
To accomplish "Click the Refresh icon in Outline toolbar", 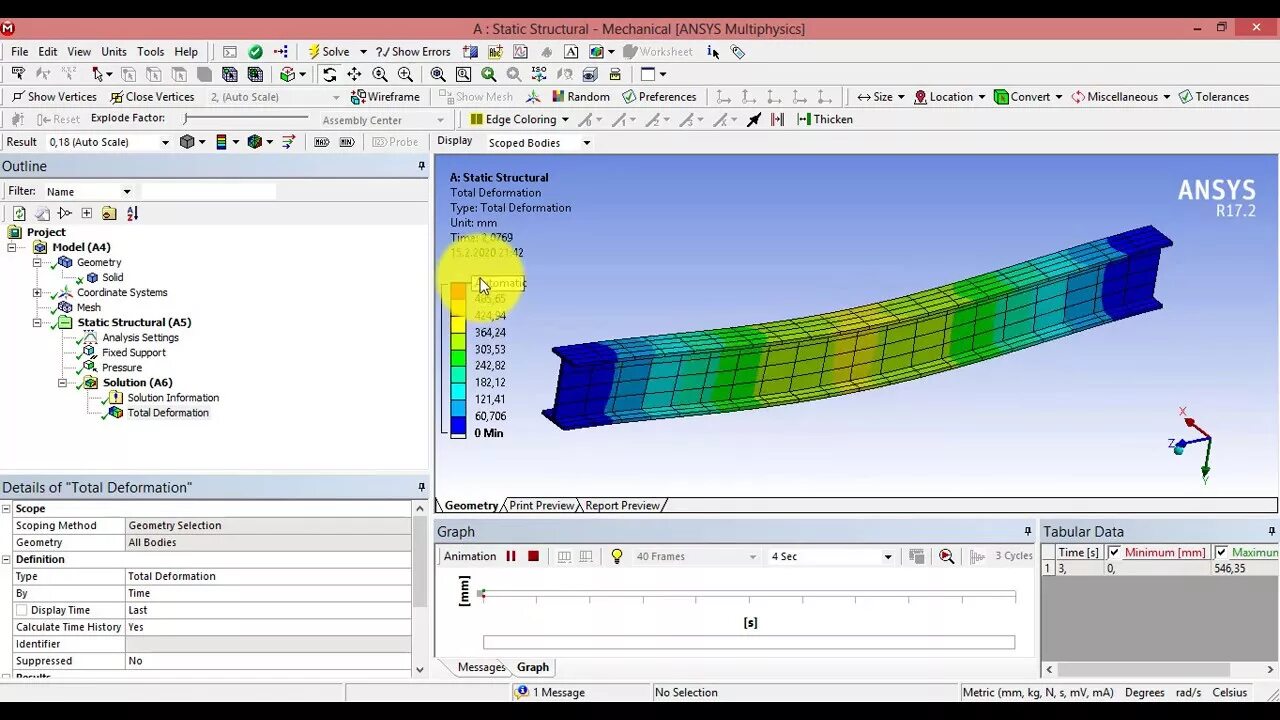I will click(x=19, y=213).
